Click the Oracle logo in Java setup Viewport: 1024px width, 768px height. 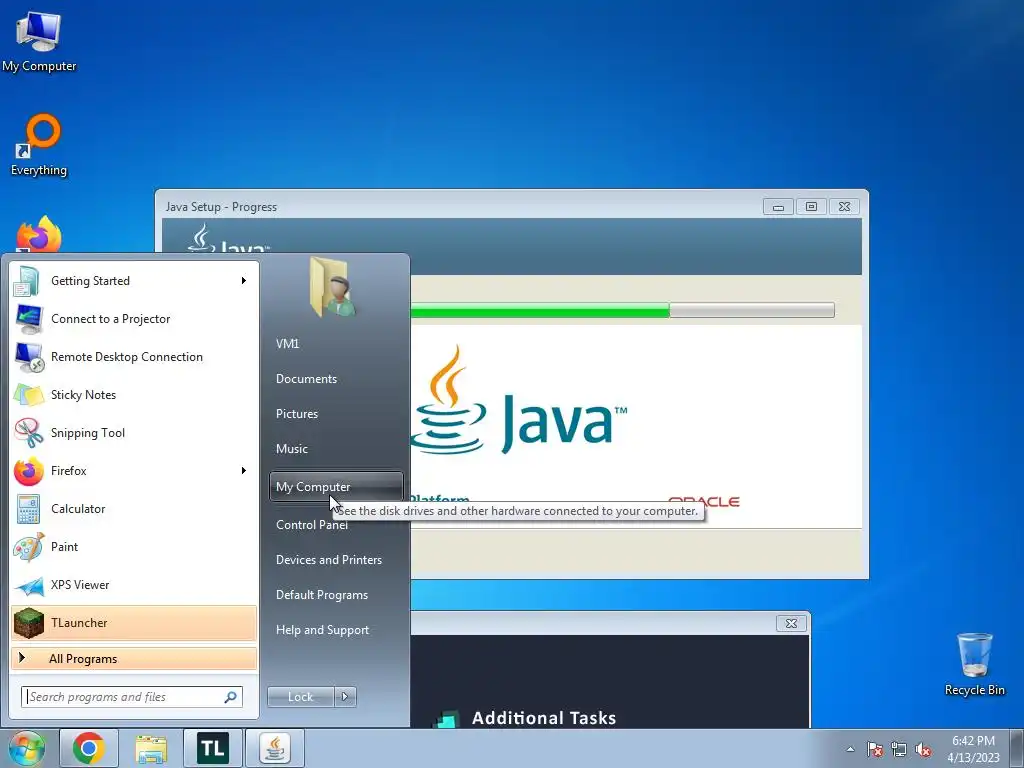[x=704, y=501]
